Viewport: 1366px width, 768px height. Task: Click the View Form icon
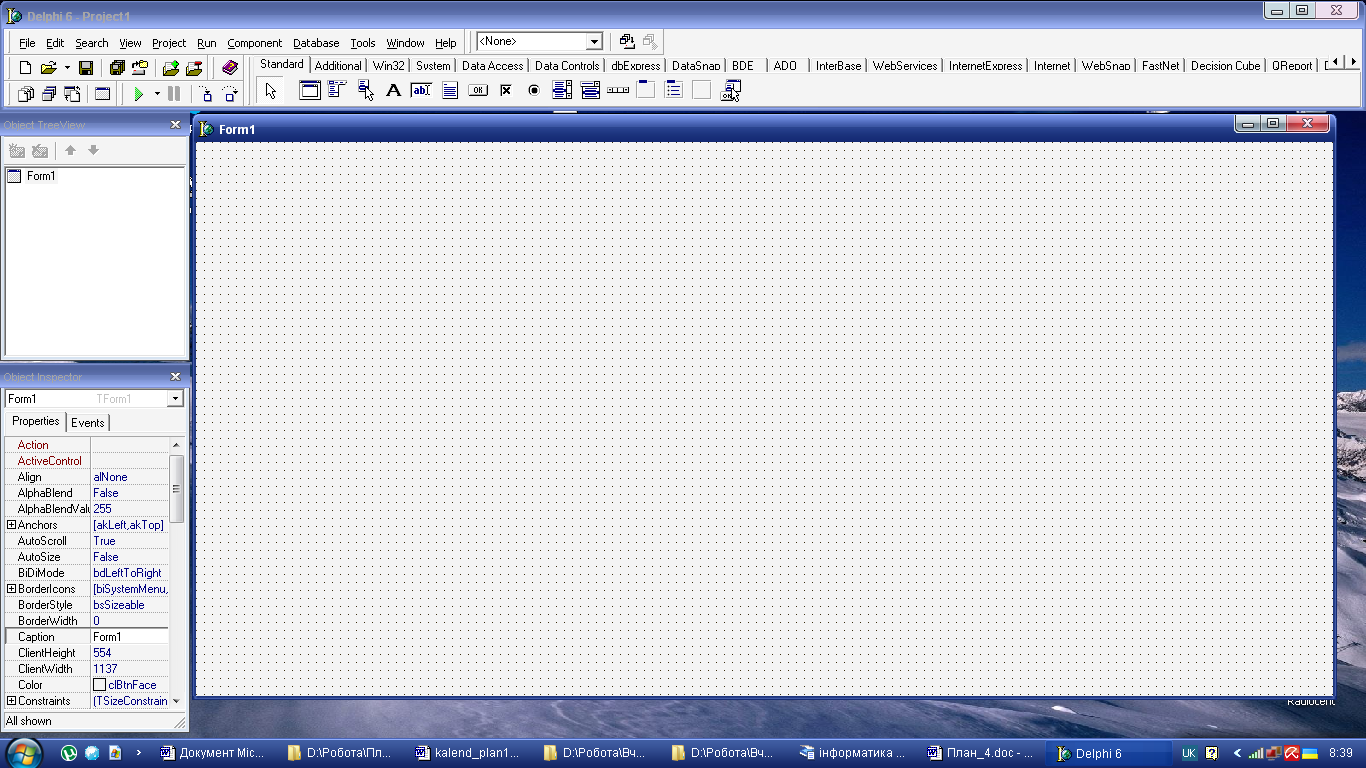48,94
